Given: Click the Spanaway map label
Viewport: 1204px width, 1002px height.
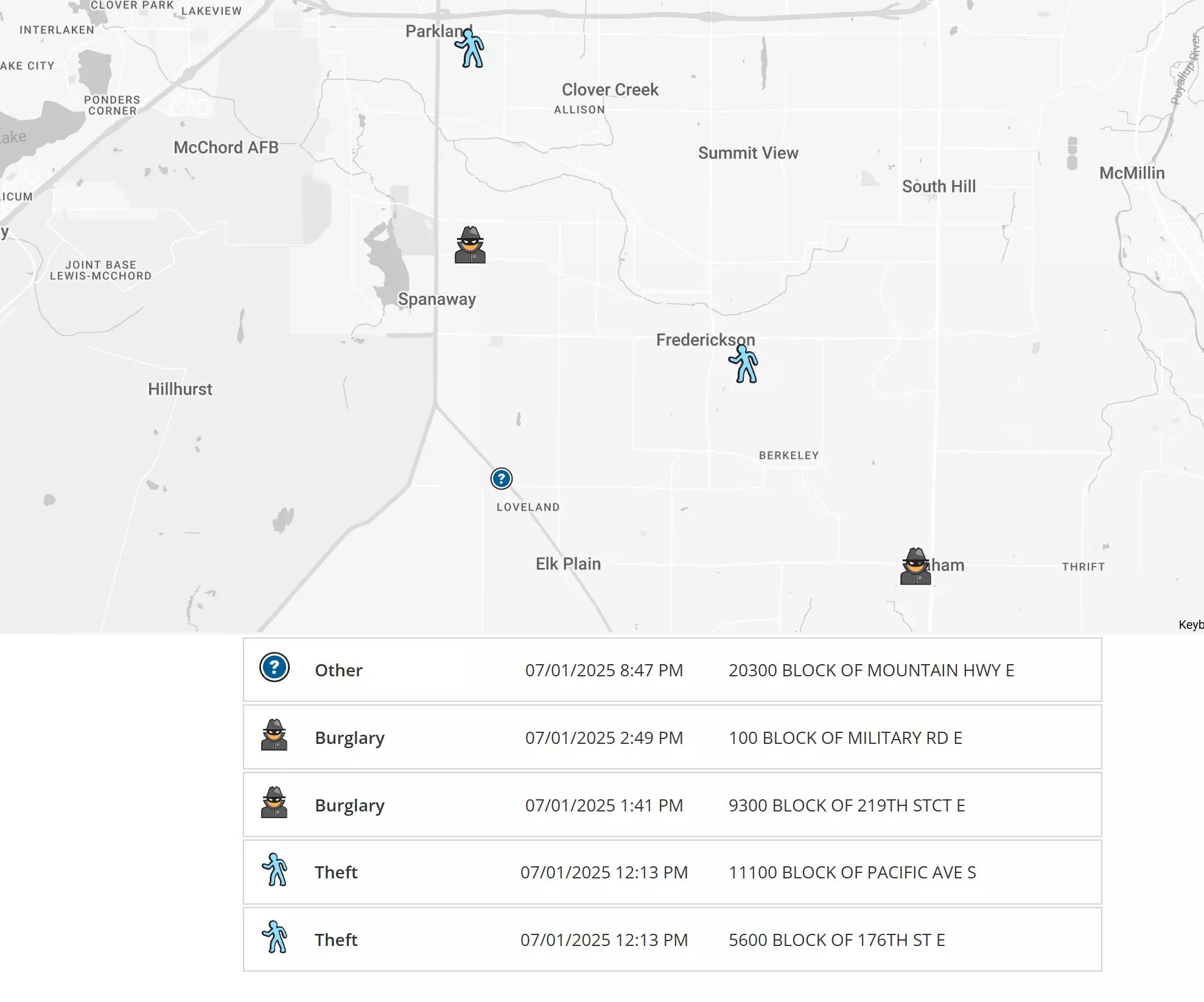Looking at the screenshot, I should point(436,300).
